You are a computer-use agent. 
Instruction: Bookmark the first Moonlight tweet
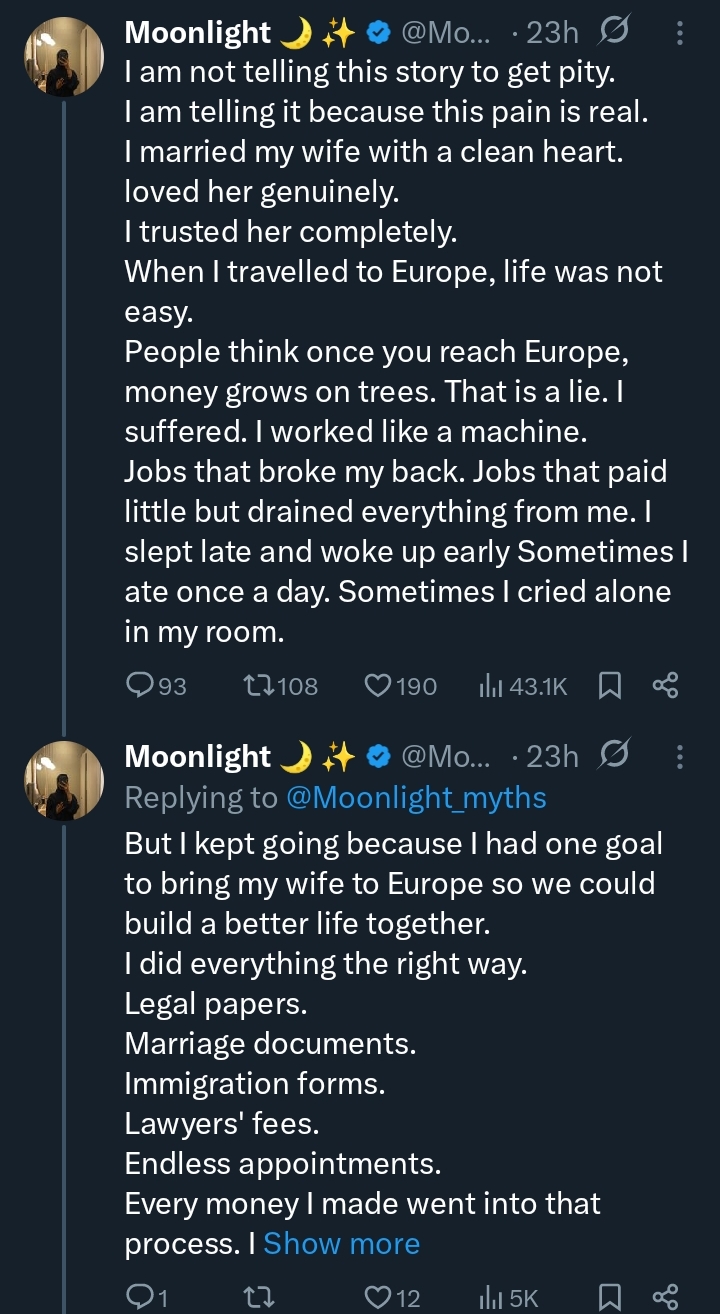pyautogui.click(x=609, y=685)
